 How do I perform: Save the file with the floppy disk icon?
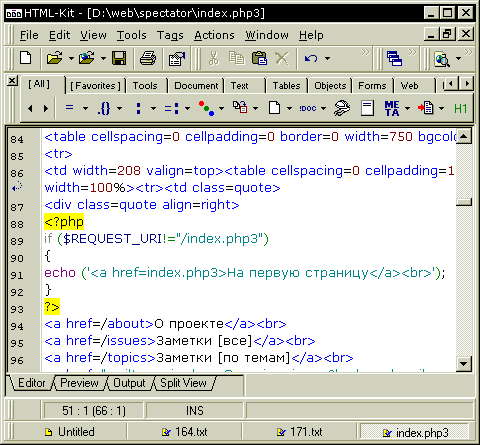pyautogui.click(x=119, y=58)
